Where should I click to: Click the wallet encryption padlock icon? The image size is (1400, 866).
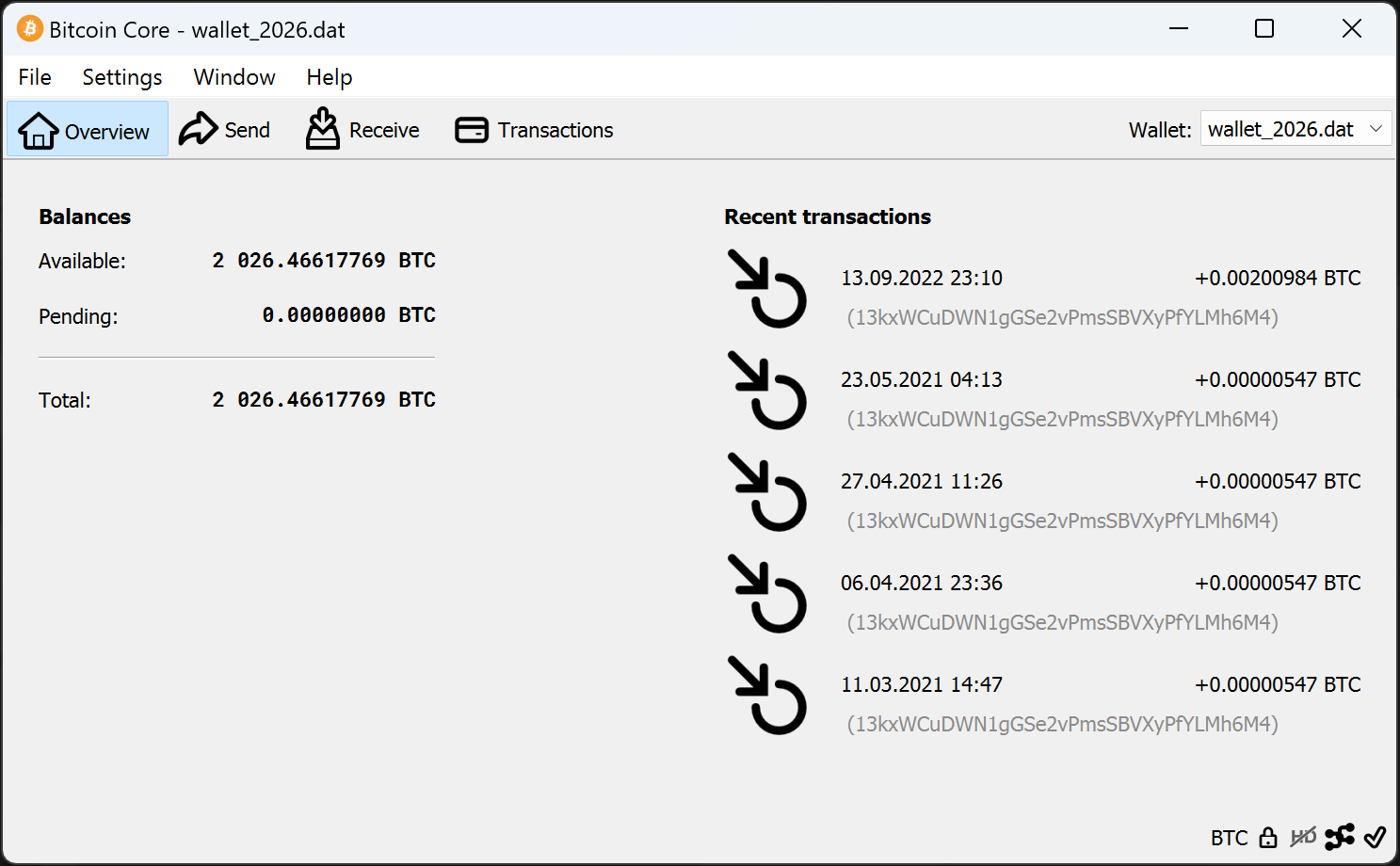pyautogui.click(x=1268, y=837)
